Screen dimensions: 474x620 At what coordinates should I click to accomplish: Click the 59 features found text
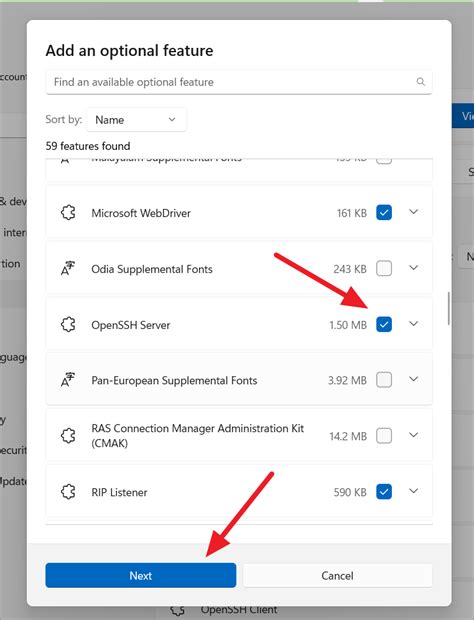pos(88,146)
